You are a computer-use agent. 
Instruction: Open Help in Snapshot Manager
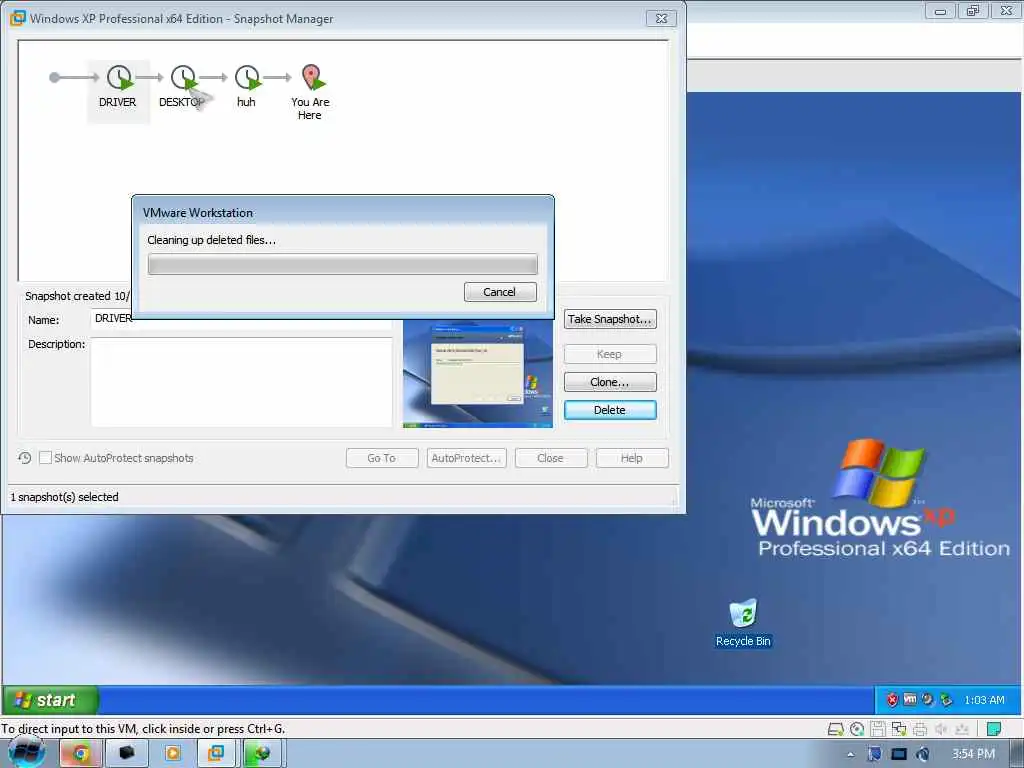[x=632, y=458]
